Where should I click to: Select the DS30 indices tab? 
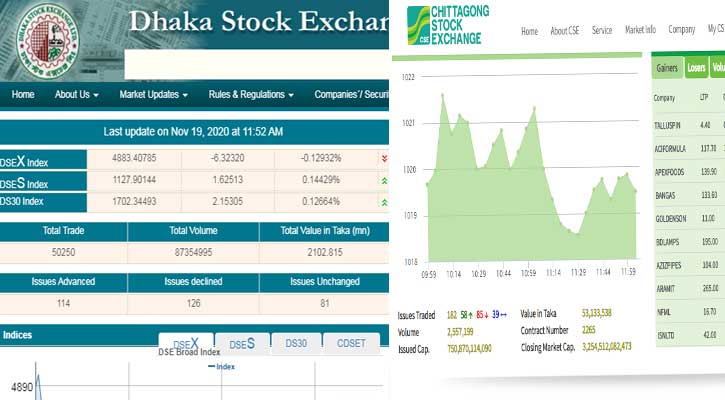296,345
